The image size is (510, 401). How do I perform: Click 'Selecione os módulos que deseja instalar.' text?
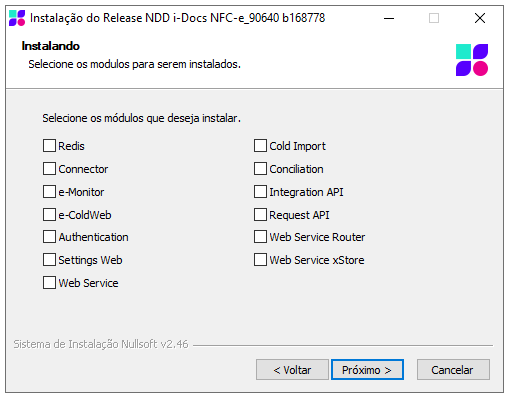click(x=141, y=118)
